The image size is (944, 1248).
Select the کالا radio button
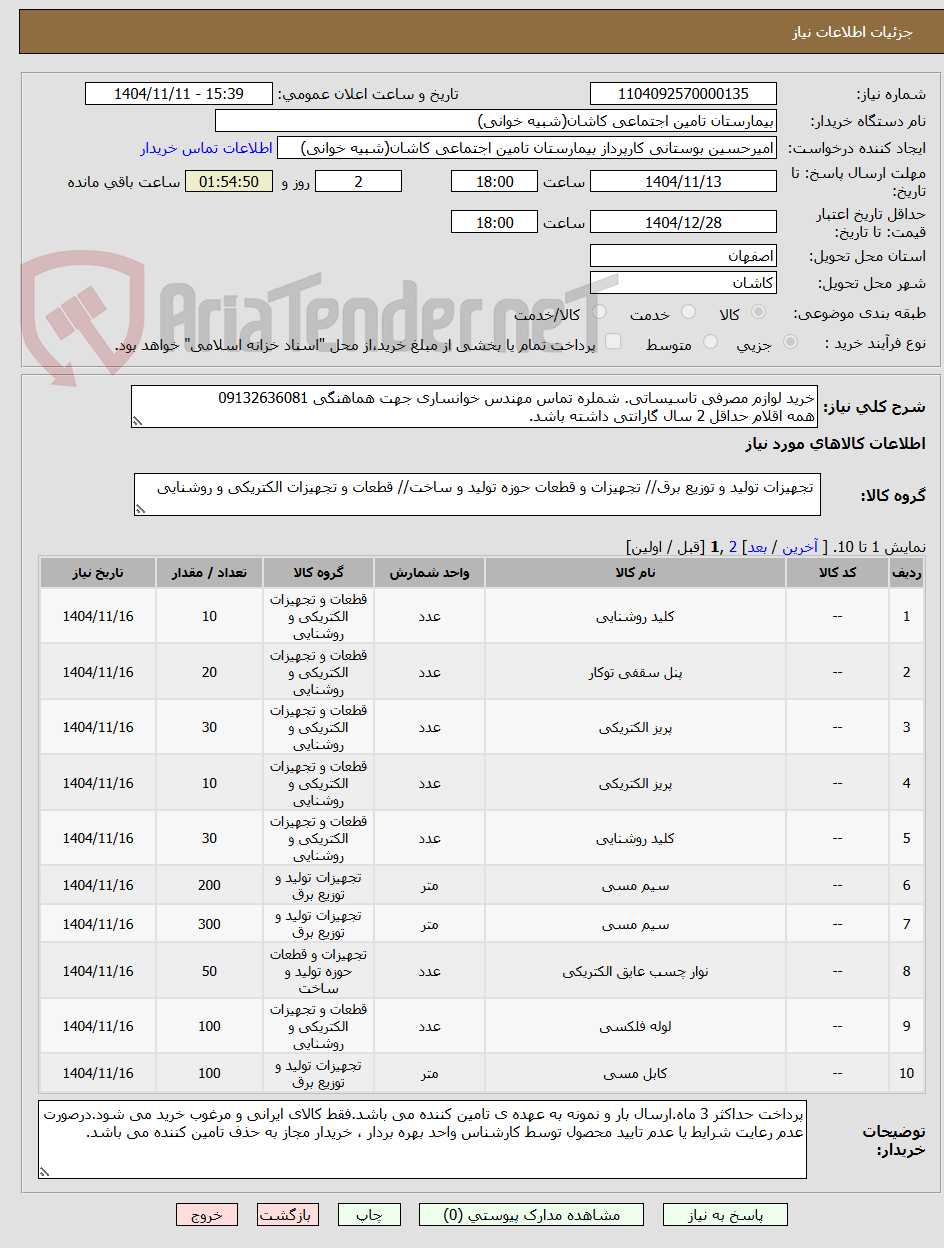pos(758,314)
